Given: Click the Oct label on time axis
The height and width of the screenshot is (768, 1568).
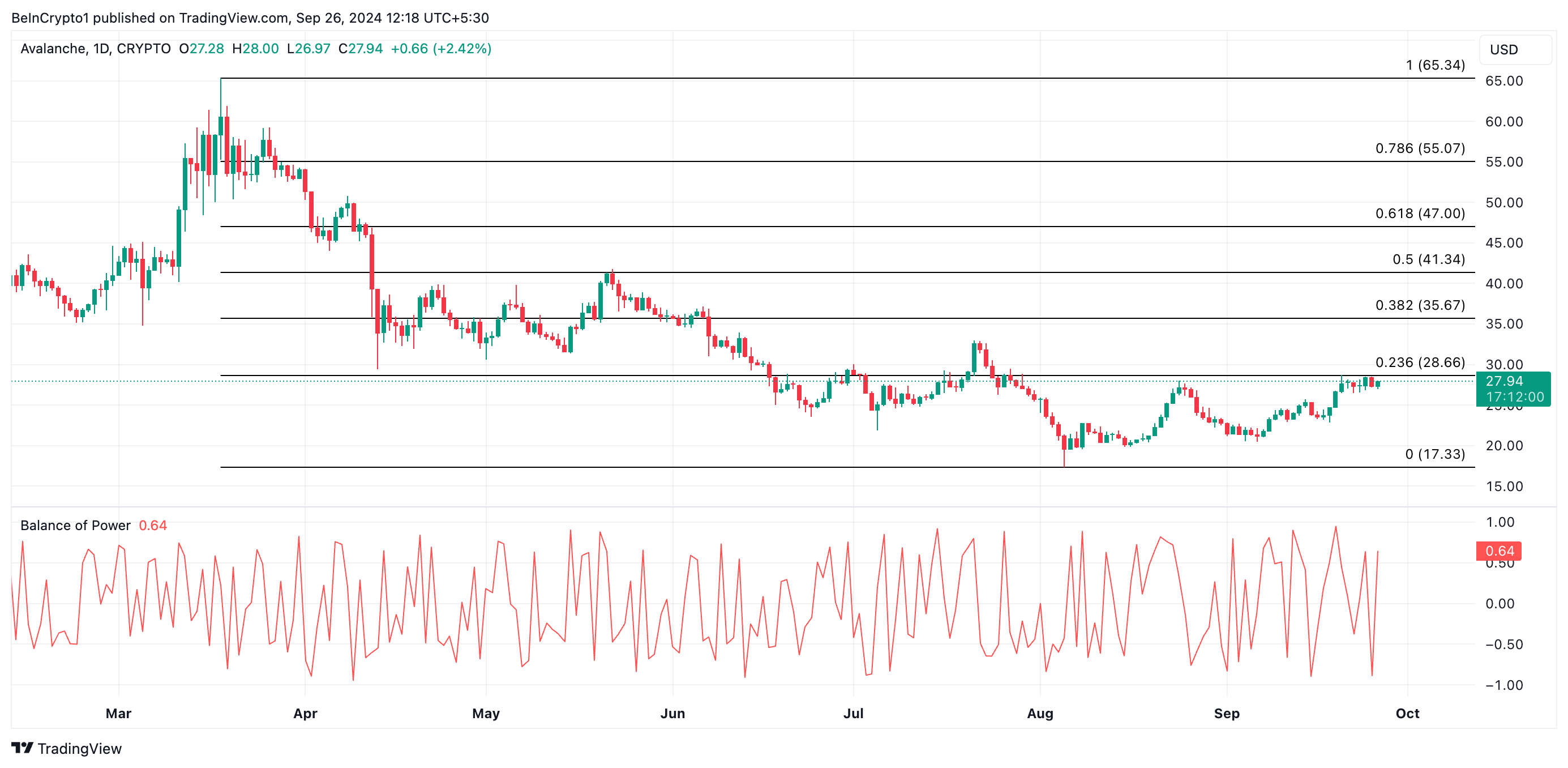Looking at the screenshot, I should click(x=1407, y=713).
